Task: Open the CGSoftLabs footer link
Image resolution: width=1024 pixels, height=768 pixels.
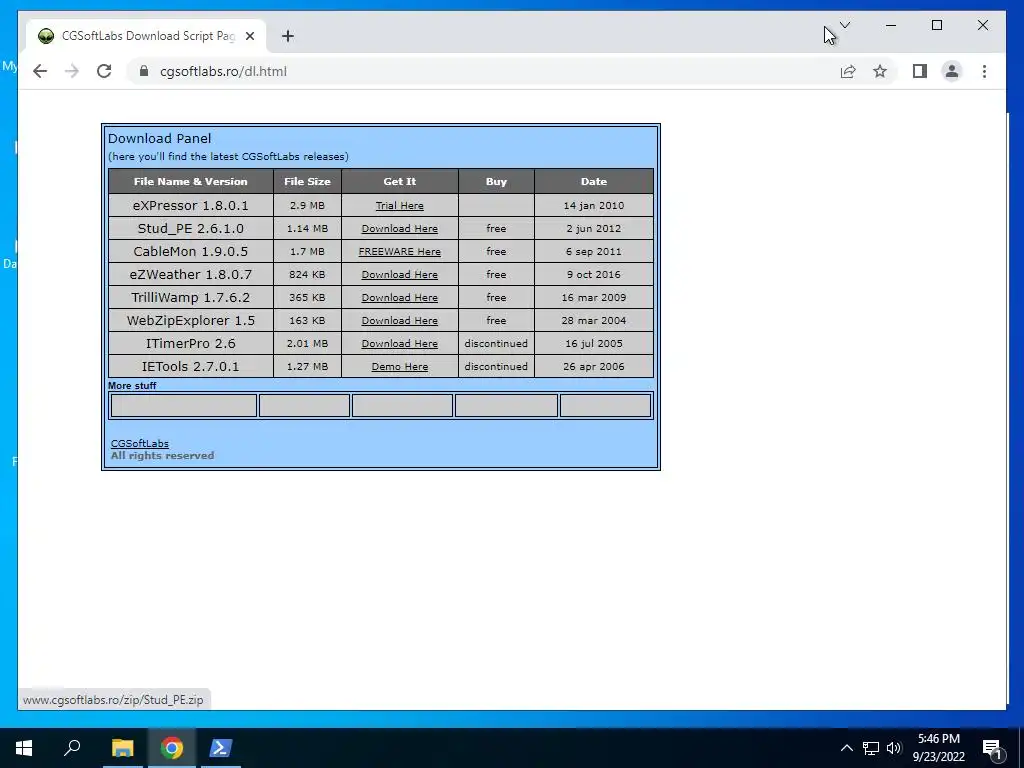Action: pos(140,443)
